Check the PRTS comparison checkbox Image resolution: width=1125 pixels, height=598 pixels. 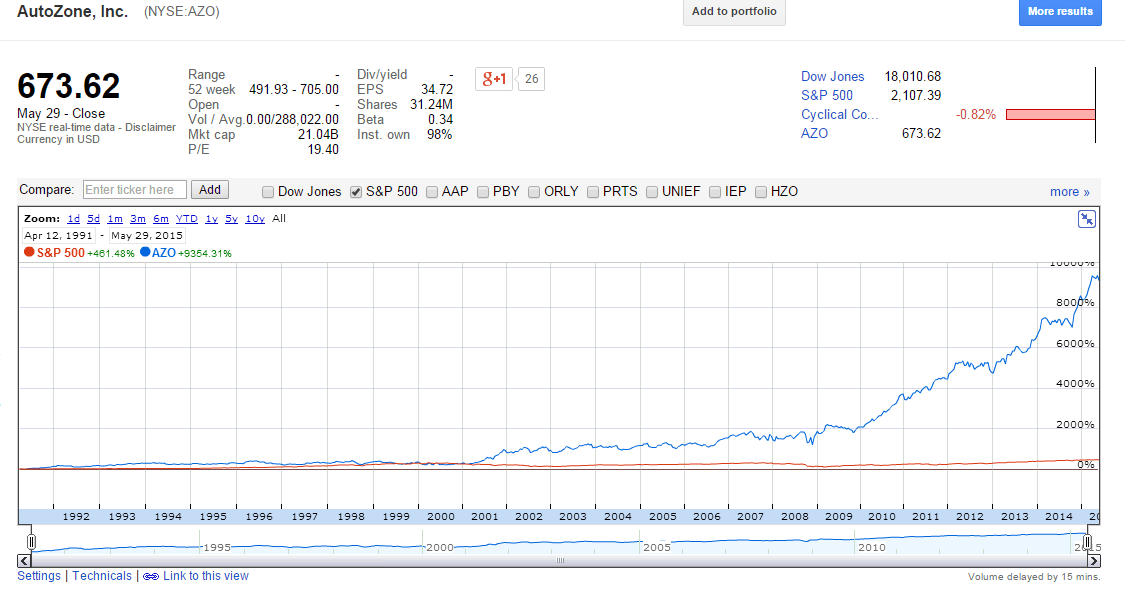593,192
